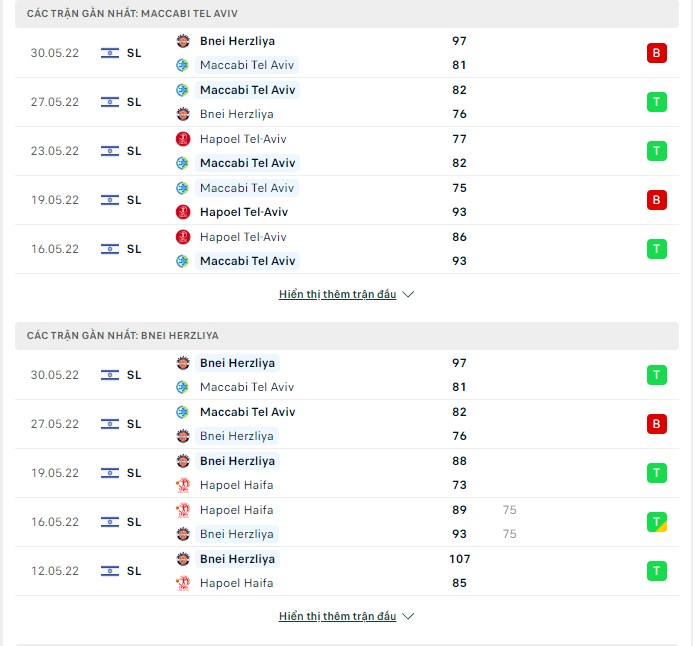The width and height of the screenshot is (693, 646).
Task: Click the Hapoel Haifa logo in 12.05.22 match
Action: pyautogui.click(x=183, y=583)
